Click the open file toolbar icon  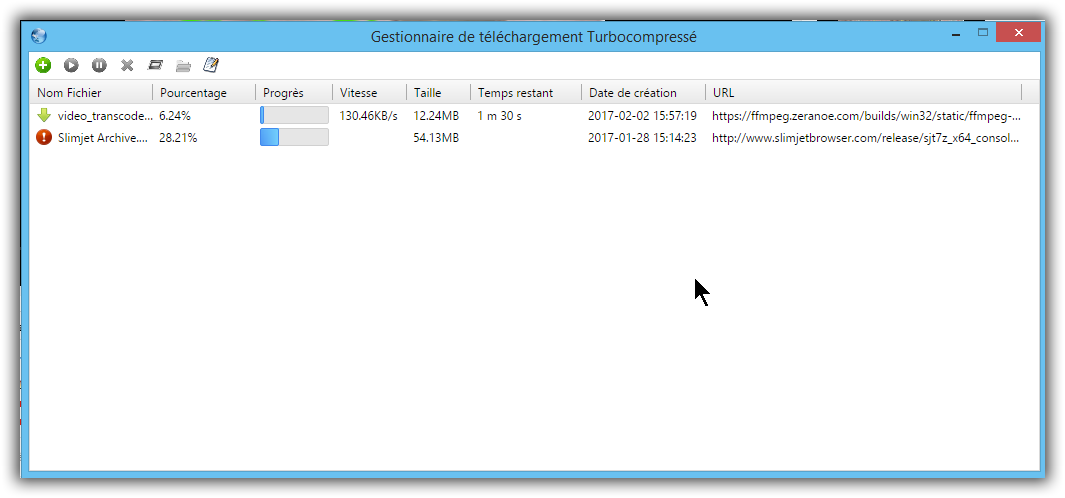click(x=155, y=65)
